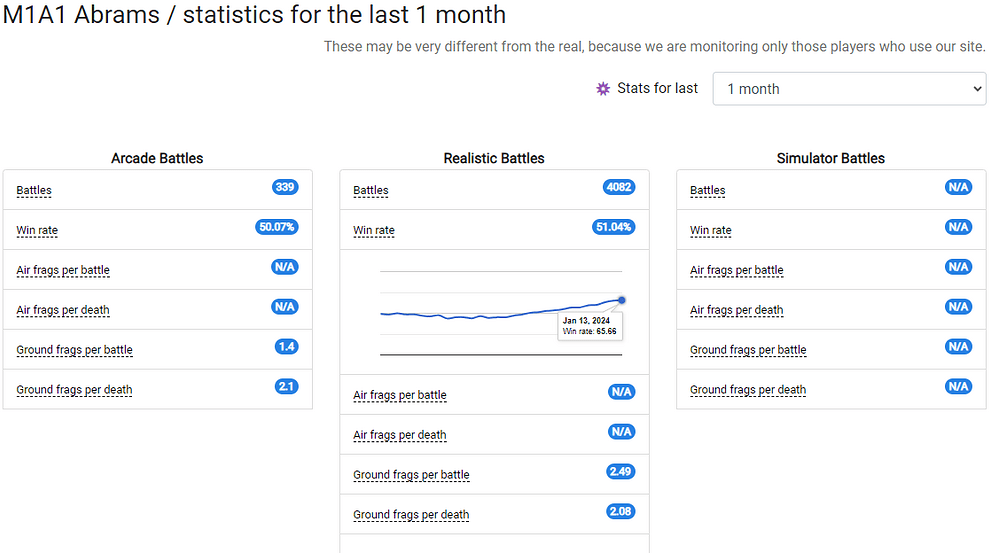Click the Realistic ground frags badge 2.49
This screenshot has width=999, height=553.
click(621, 471)
